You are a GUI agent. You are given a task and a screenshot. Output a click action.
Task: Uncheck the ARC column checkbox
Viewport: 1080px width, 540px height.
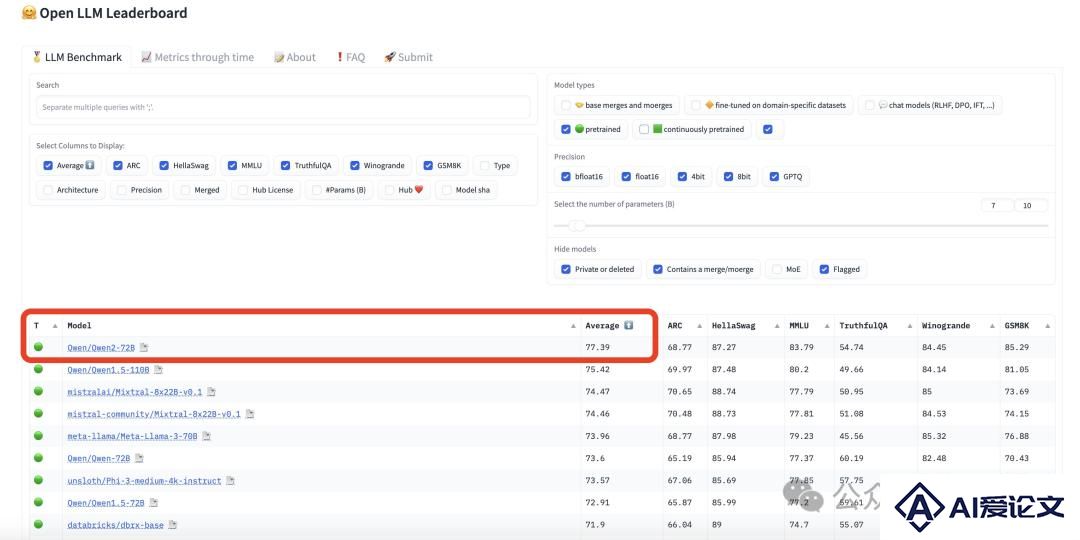(x=118, y=165)
